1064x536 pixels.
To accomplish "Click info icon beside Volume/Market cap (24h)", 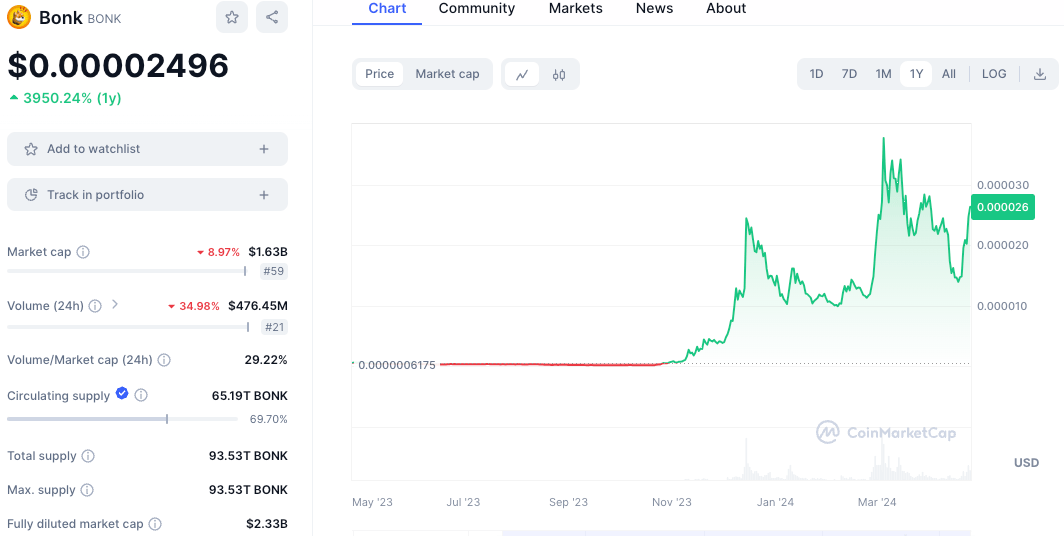I will [x=164, y=360].
